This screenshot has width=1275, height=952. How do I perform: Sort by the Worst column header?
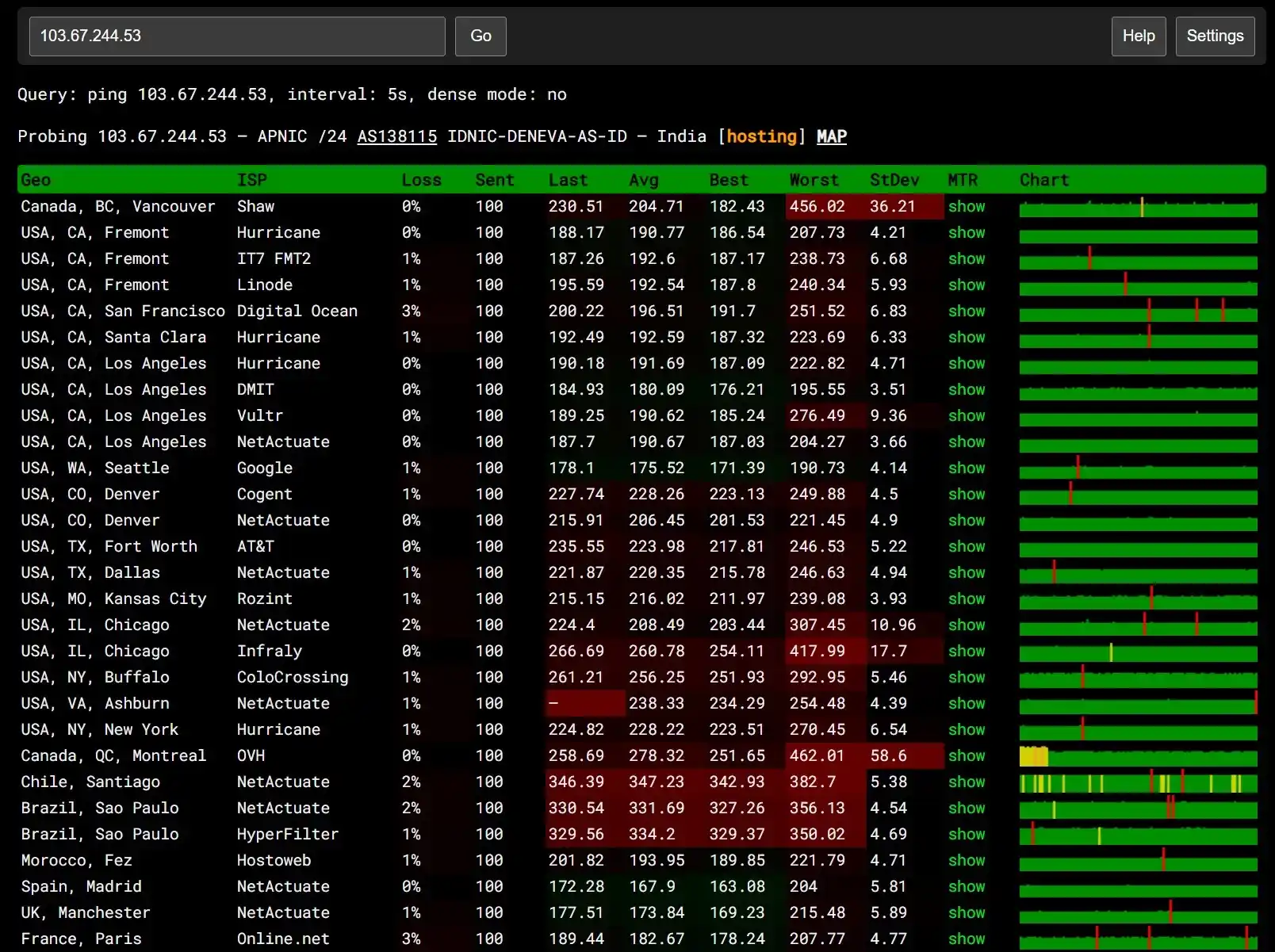(814, 180)
